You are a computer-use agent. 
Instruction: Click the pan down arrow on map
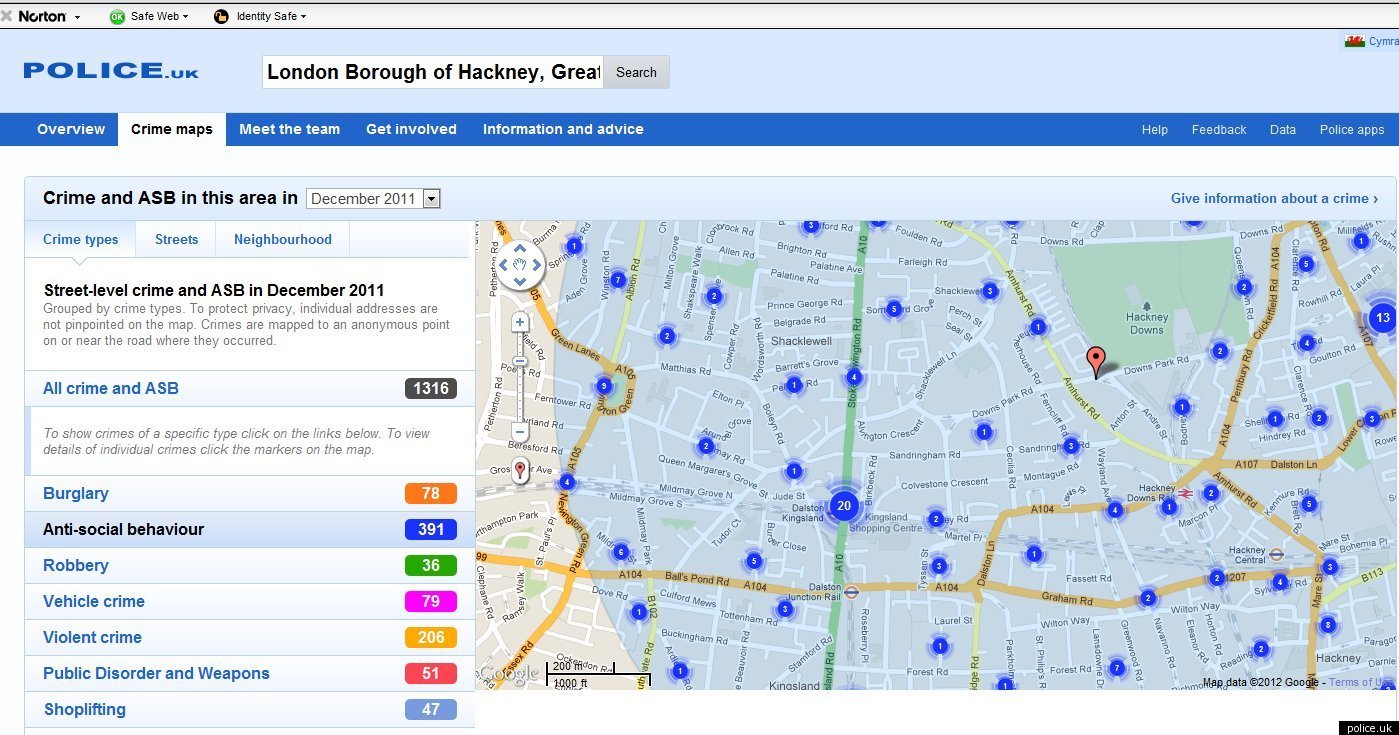pos(521,280)
